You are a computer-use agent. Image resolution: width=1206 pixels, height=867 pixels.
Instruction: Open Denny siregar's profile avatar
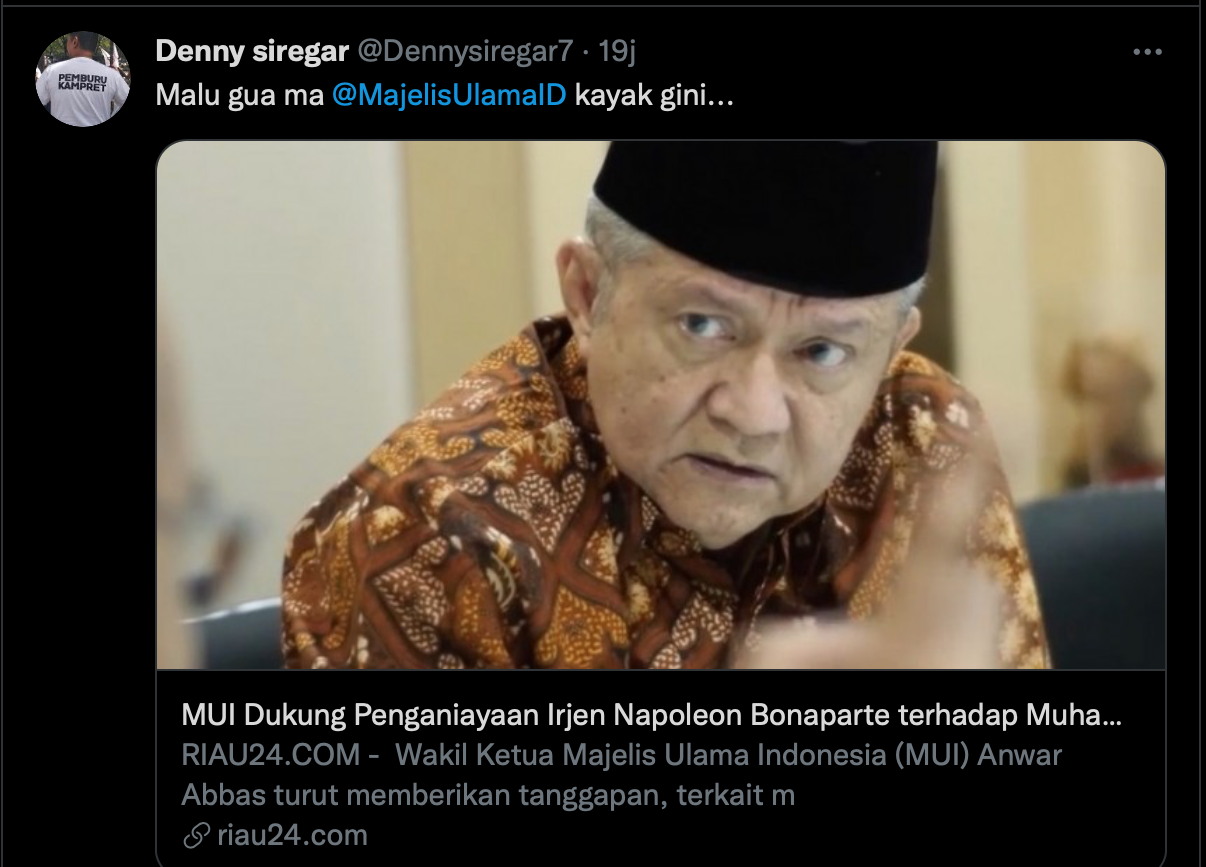(83, 79)
